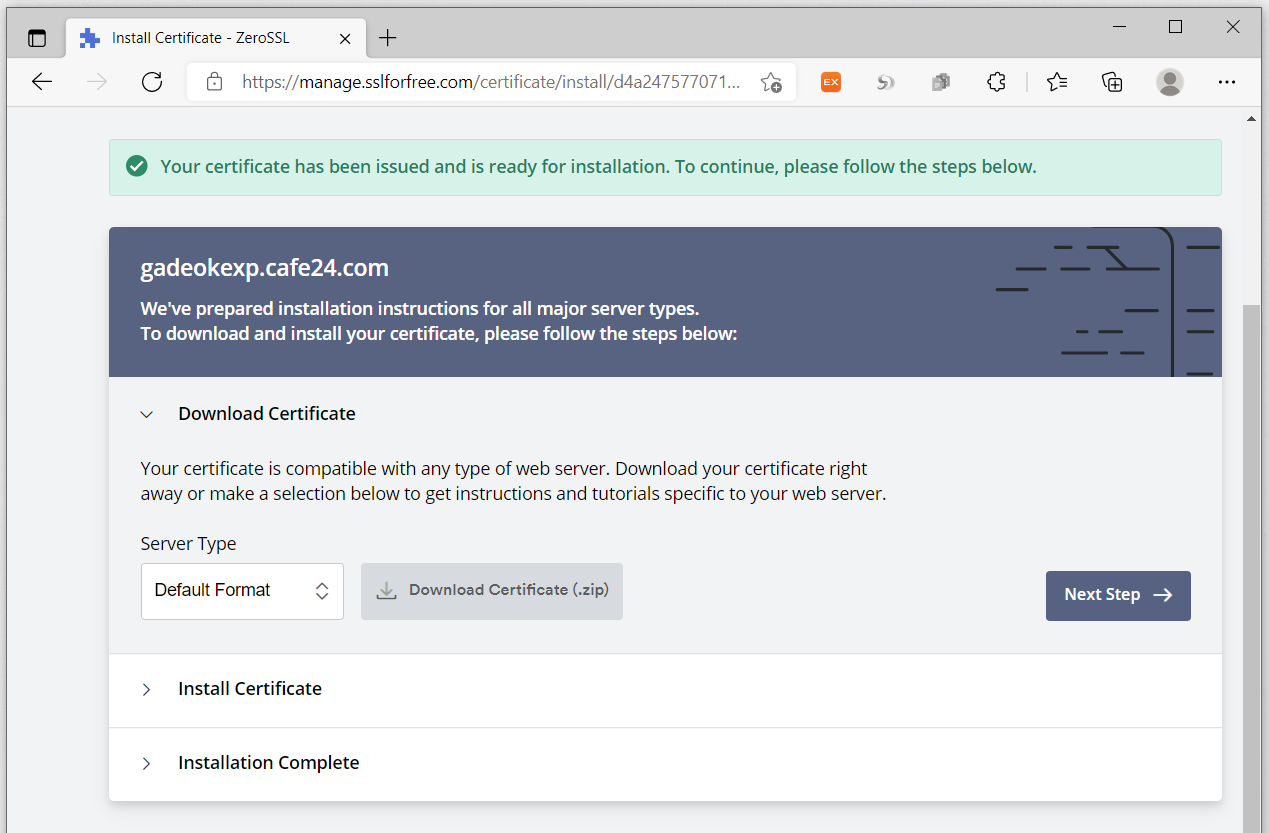The image size is (1269, 833).
Task: Minimize the browser window
Action: [x=1118, y=27]
